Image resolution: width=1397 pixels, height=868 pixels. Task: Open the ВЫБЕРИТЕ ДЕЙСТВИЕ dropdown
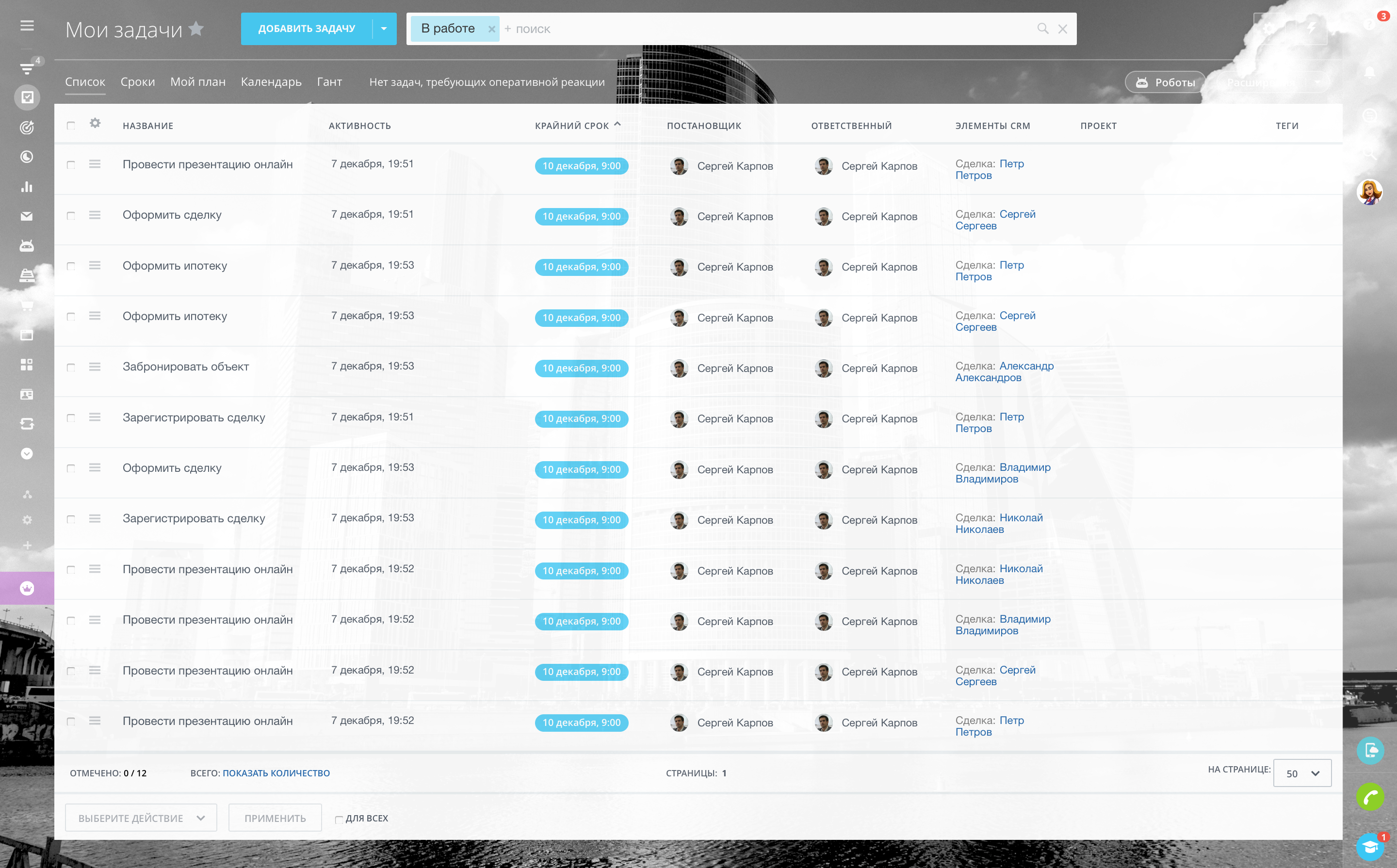pyautogui.click(x=141, y=818)
